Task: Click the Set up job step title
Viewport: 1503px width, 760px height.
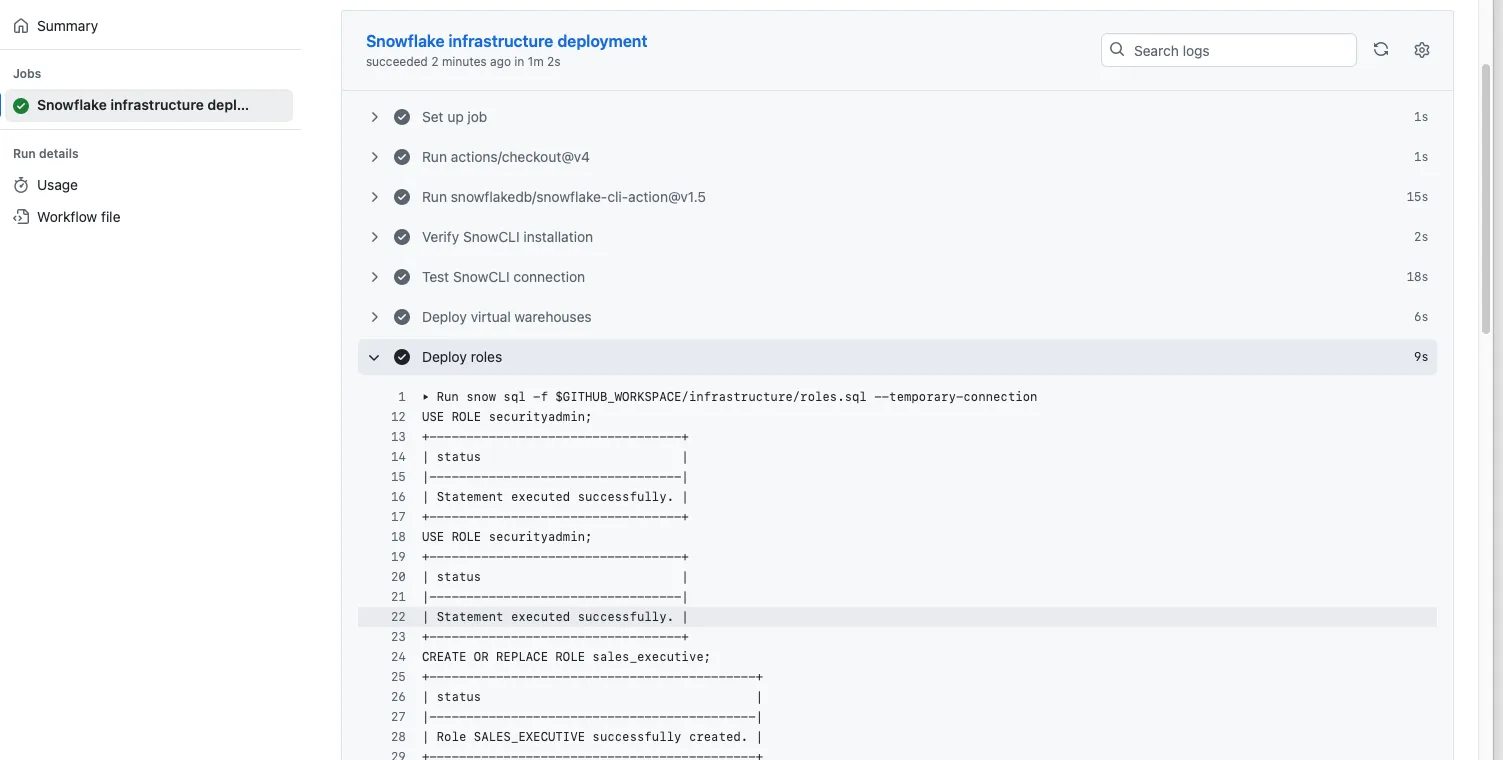Action: (x=454, y=117)
